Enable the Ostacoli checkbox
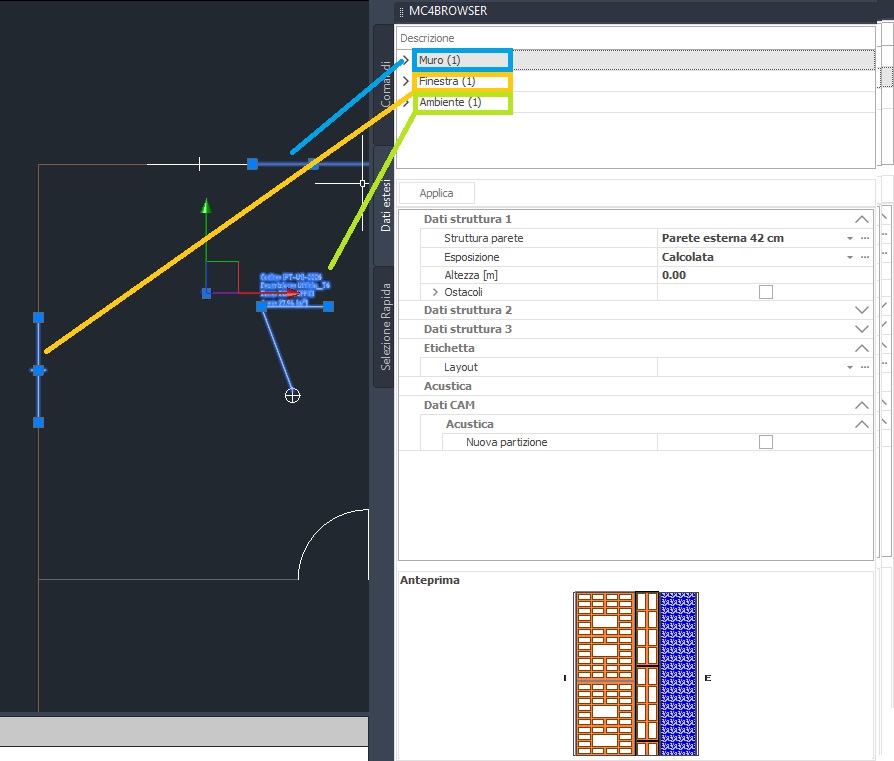The image size is (894, 761). [x=766, y=292]
